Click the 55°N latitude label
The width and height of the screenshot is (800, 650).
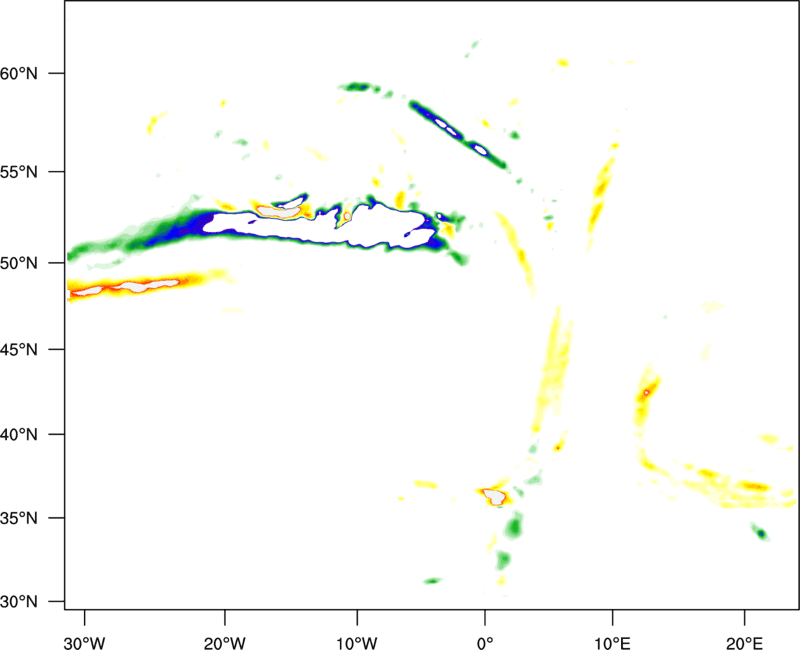19,172
